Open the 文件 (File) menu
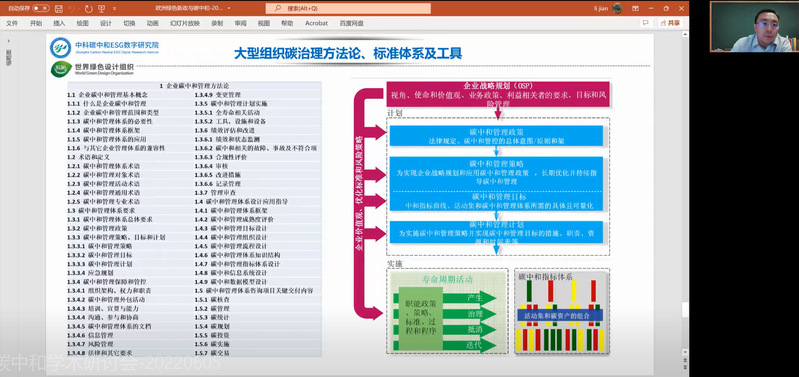The height and width of the screenshot is (377, 799). [x=12, y=23]
